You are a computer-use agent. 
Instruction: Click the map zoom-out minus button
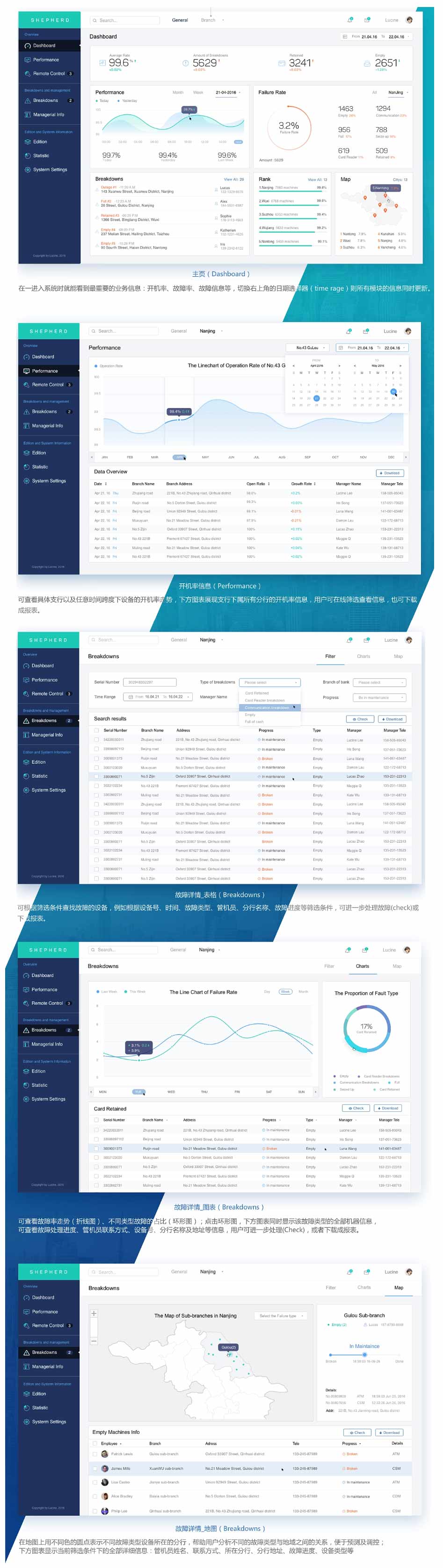pyautogui.click(x=94, y=1341)
